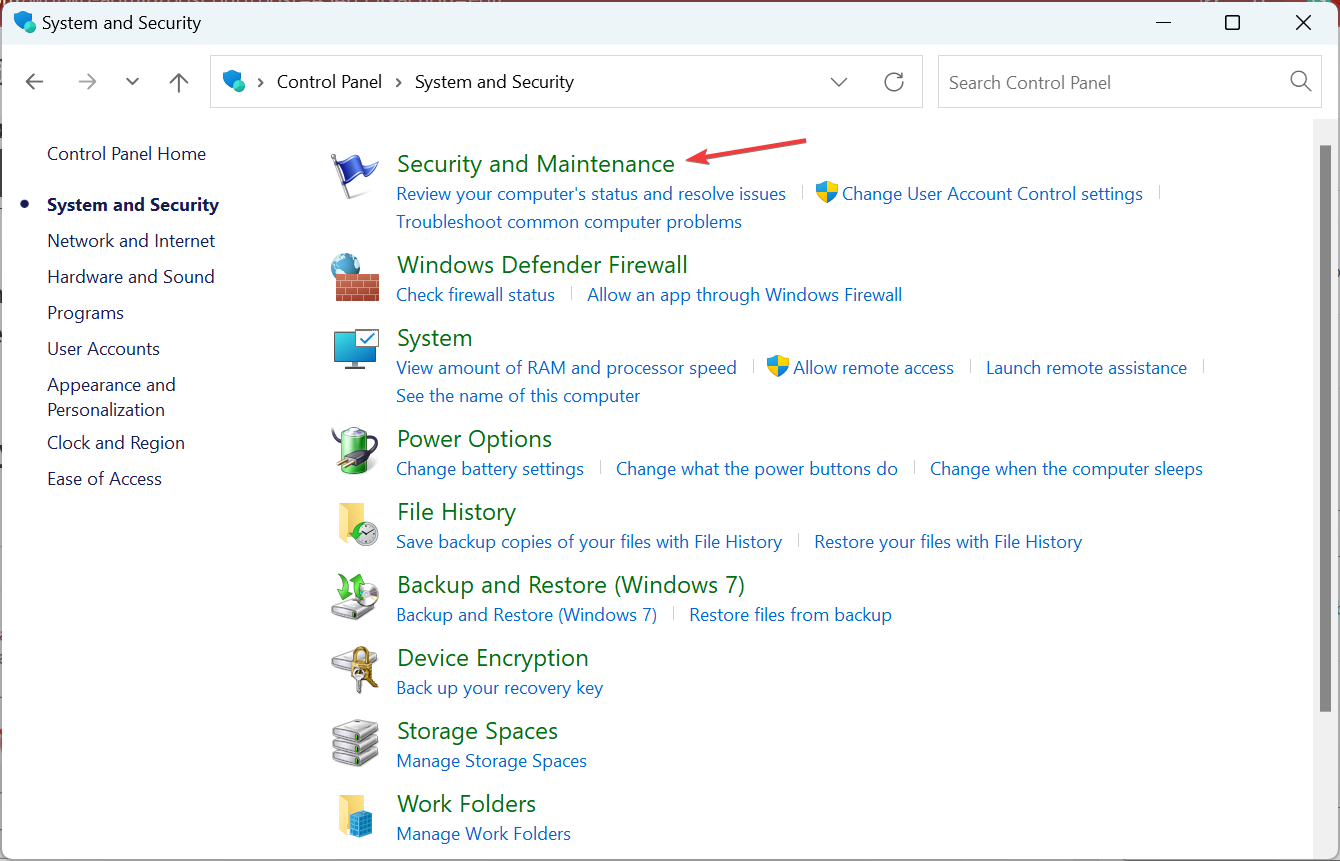Click the Work Folders icon
The width and height of the screenshot is (1340, 861).
click(x=355, y=817)
